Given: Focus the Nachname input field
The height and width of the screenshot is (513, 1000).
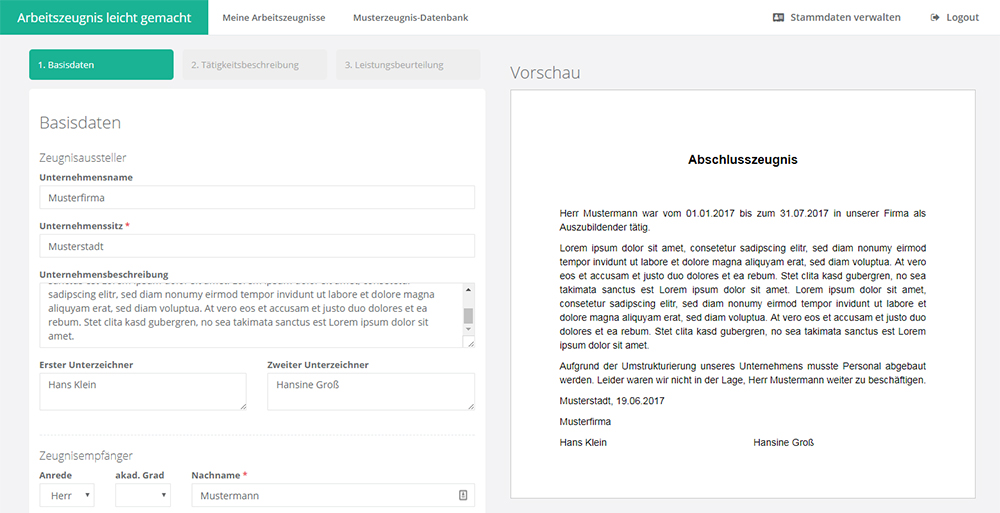Looking at the screenshot, I should click(x=333, y=495).
